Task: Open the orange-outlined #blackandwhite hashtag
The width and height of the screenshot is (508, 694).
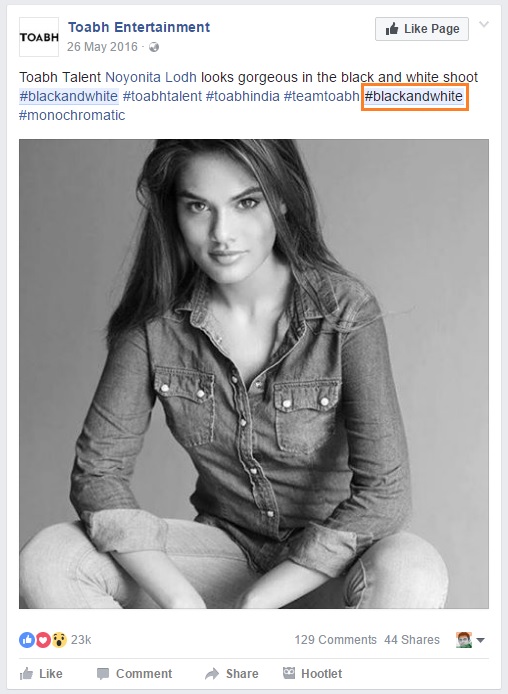Action: pos(414,96)
